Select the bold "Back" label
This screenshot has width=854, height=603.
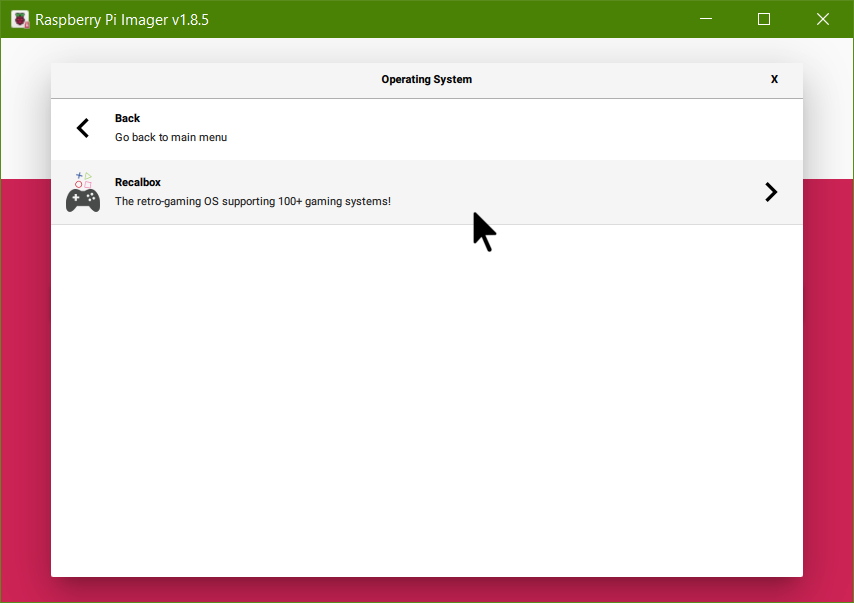[x=127, y=118]
